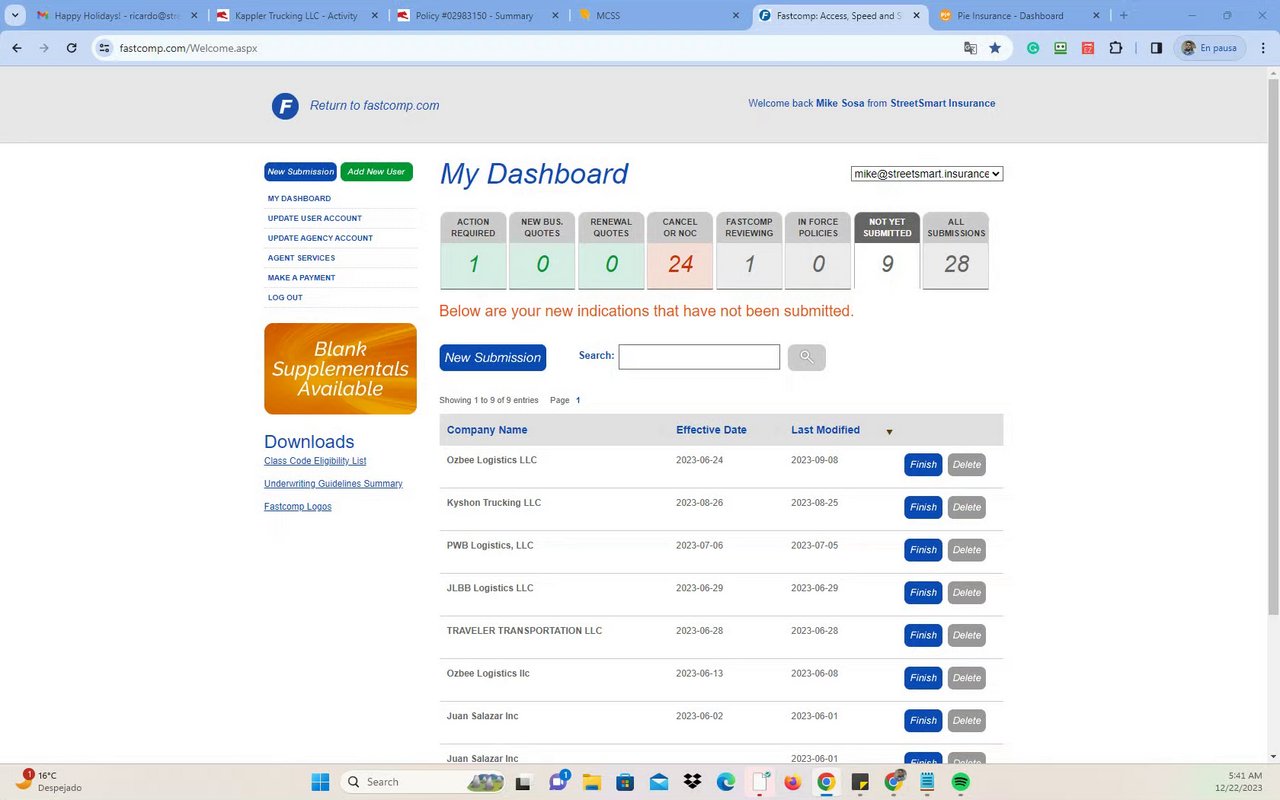This screenshot has width=1280, height=800.
Task: Click the search magnifier button beside Search field
Action: (x=806, y=357)
